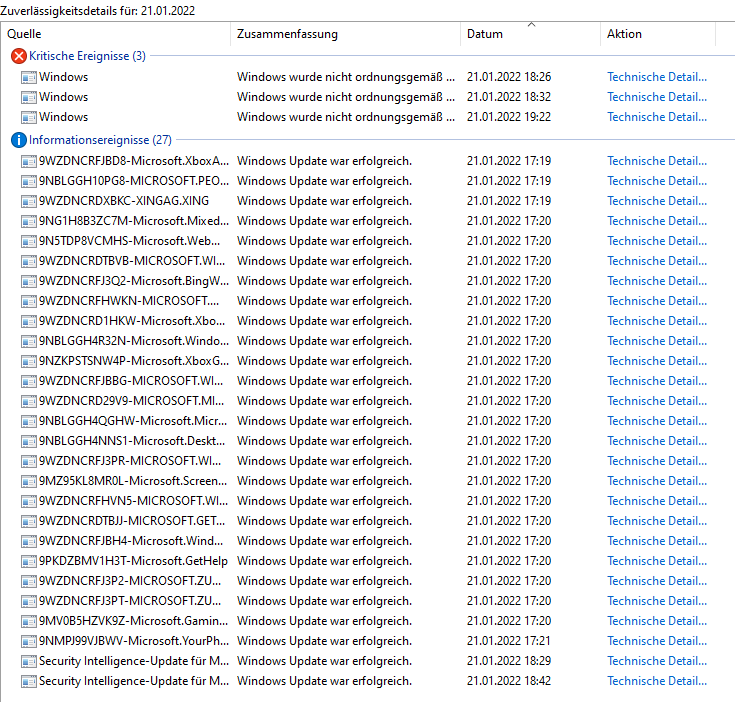This screenshot has height=702, width=735.
Task: Select the 9WZDNCRFHVN5-MICROSOFT.WI source entry
Action: tap(134, 501)
